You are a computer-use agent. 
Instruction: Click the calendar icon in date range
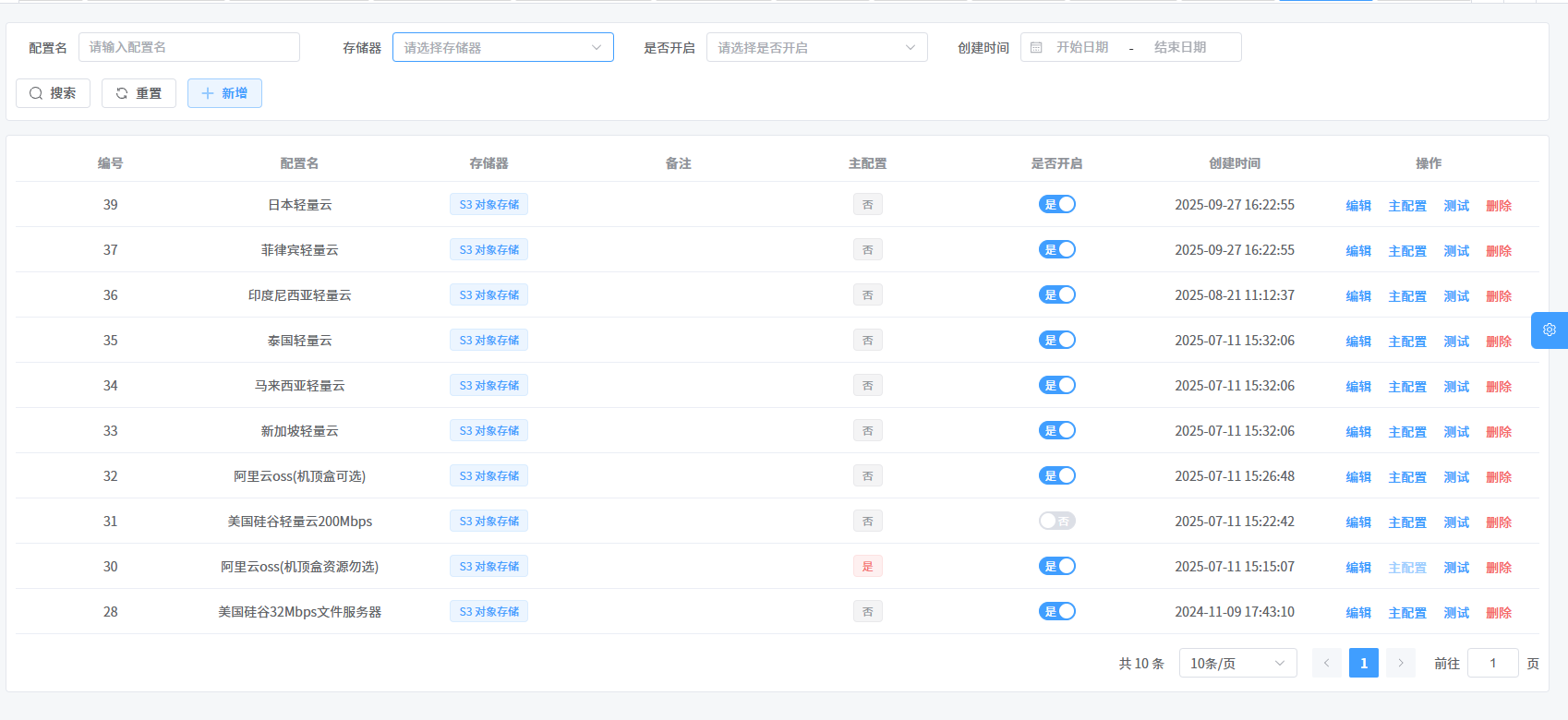1036,47
